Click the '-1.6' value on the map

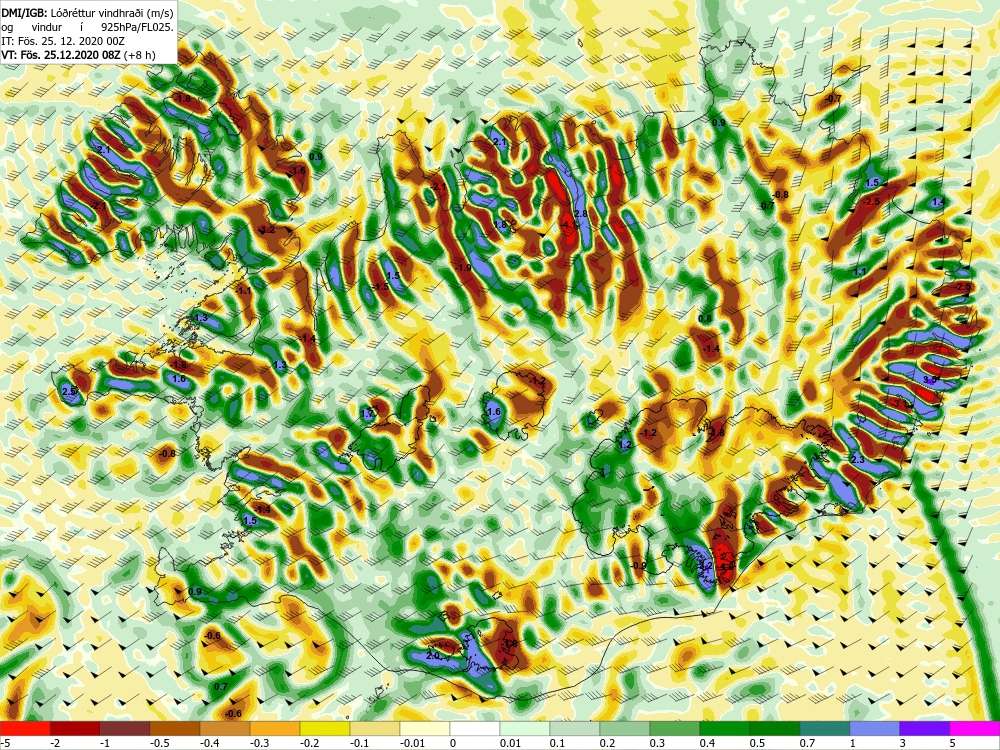(x=297, y=171)
